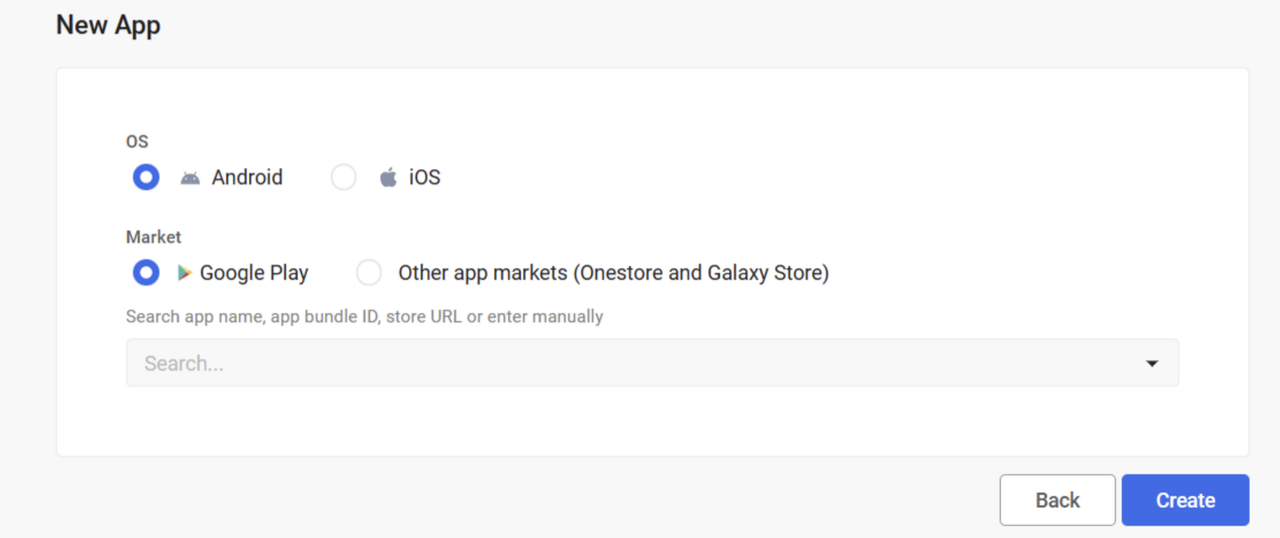Select Other app markets radio button
The width and height of the screenshot is (1280, 538).
[x=369, y=273]
